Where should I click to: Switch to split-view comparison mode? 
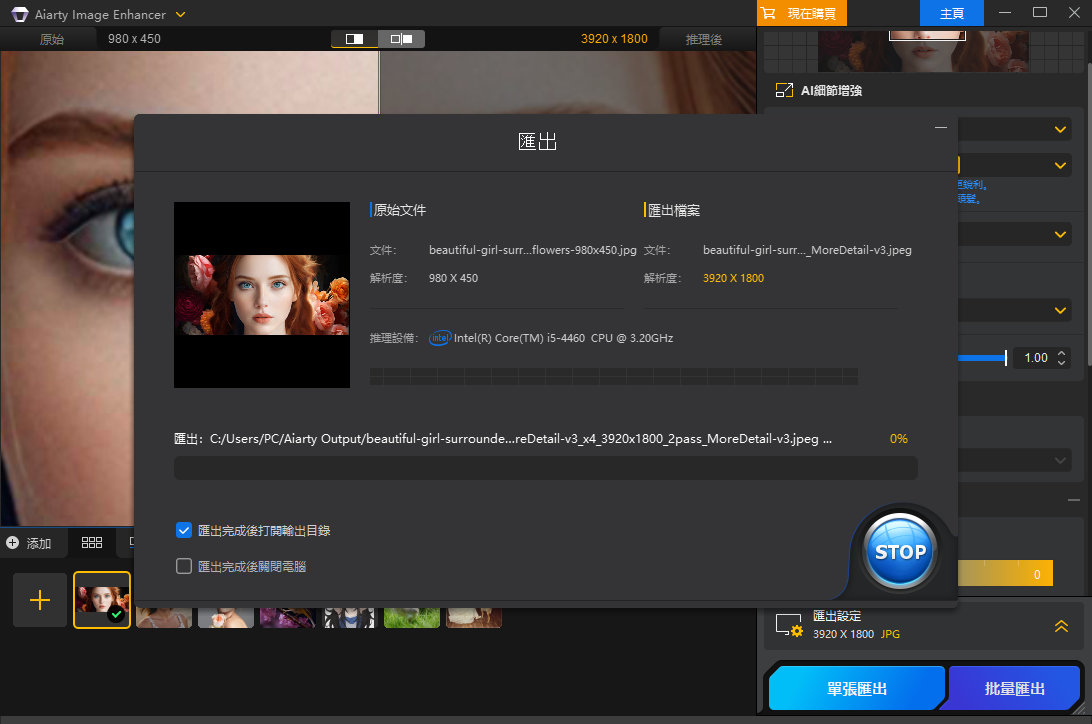354,39
